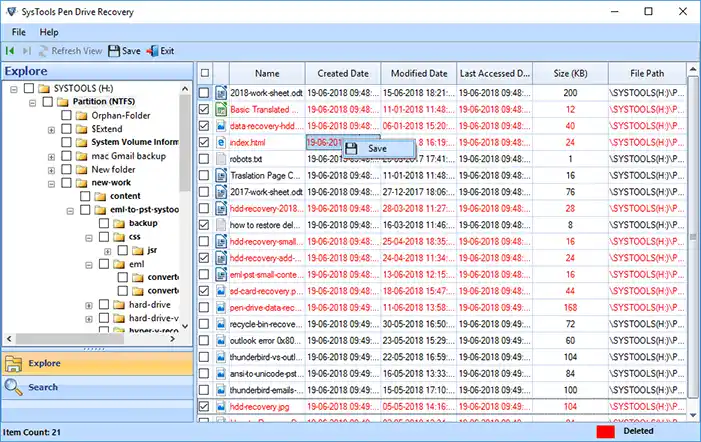701x442 pixels.
Task: Collapse the SYSTOOLS (H:) tree node
Action: click(x=14, y=89)
